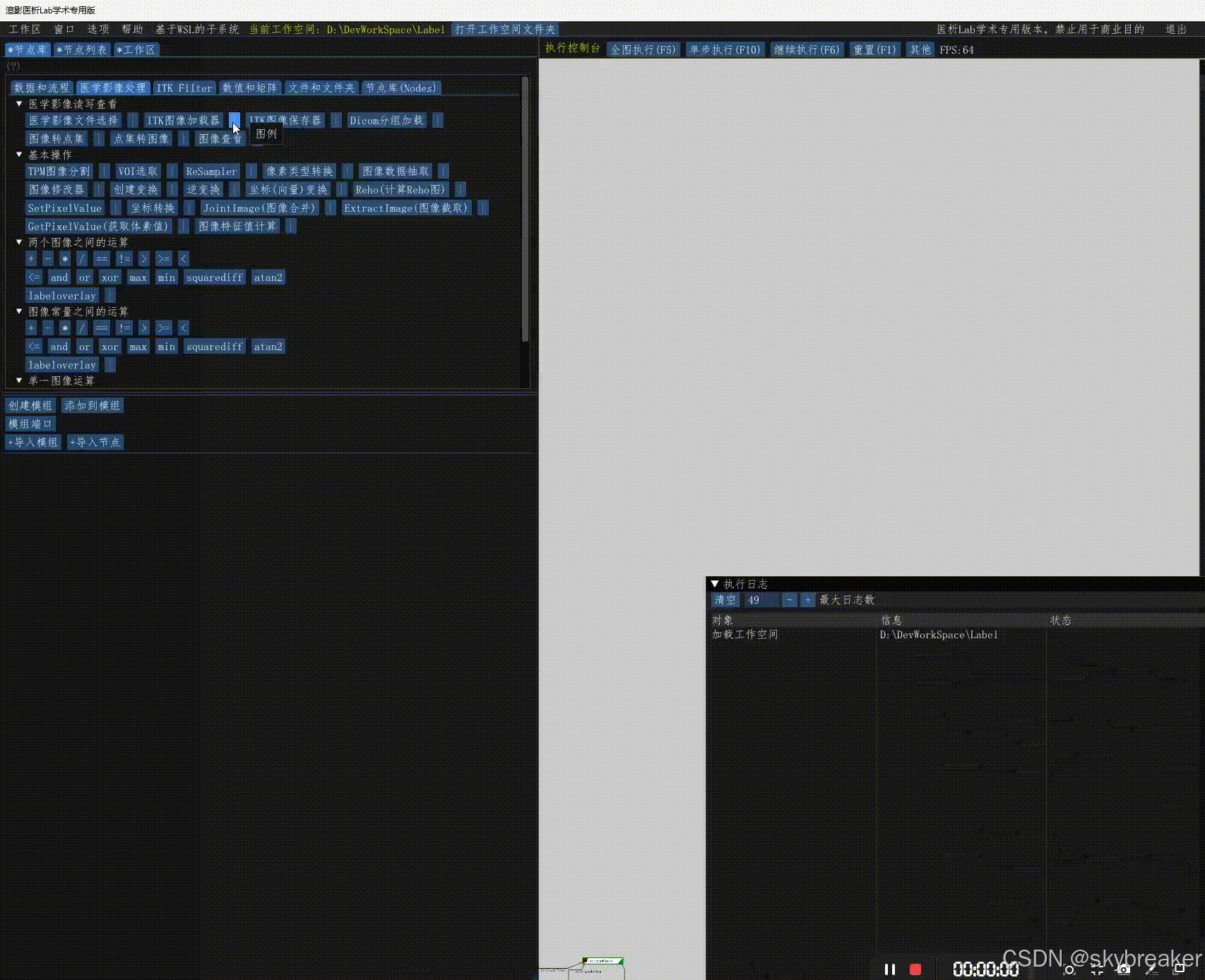This screenshot has height=980, width=1205.
Task: Click the legend button beside 点集转图像
Action: (184, 139)
